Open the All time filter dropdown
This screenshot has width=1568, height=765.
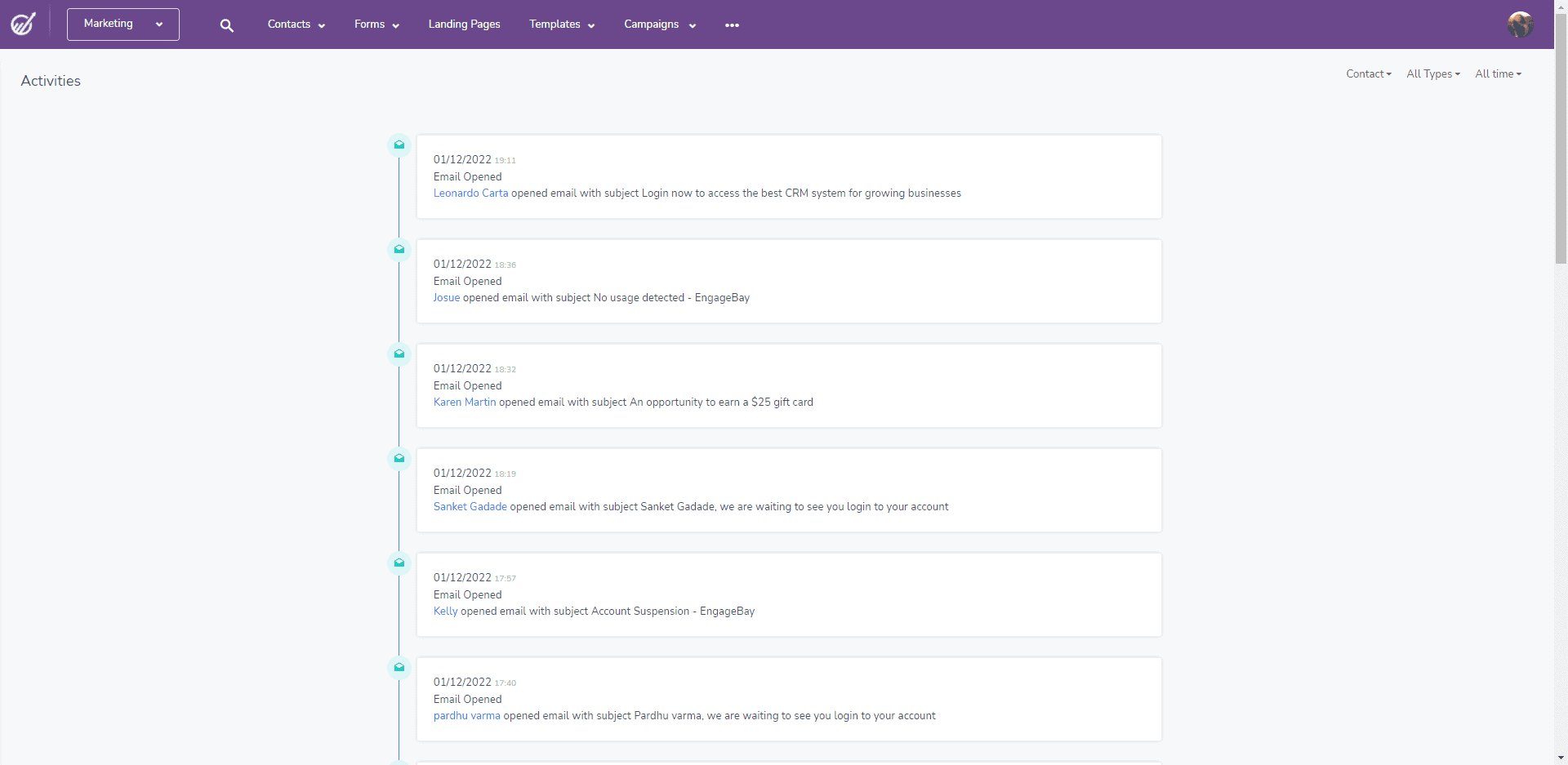coord(1499,73)
